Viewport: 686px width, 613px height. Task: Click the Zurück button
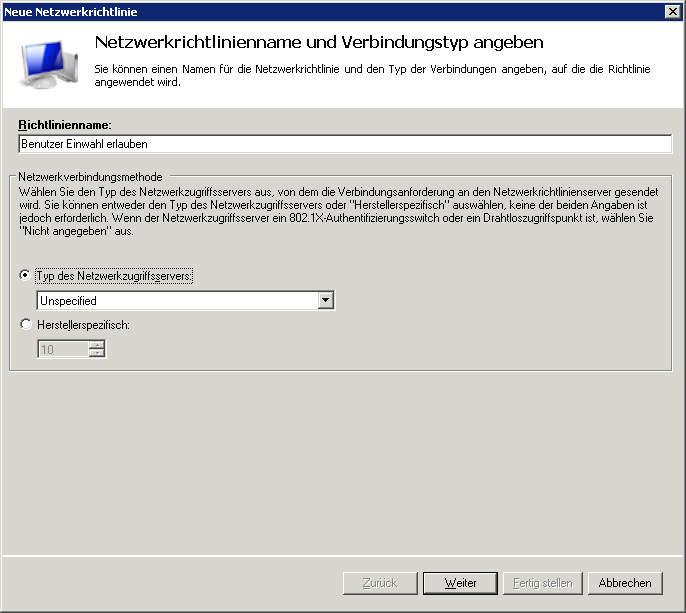click(x=379, y=583)
